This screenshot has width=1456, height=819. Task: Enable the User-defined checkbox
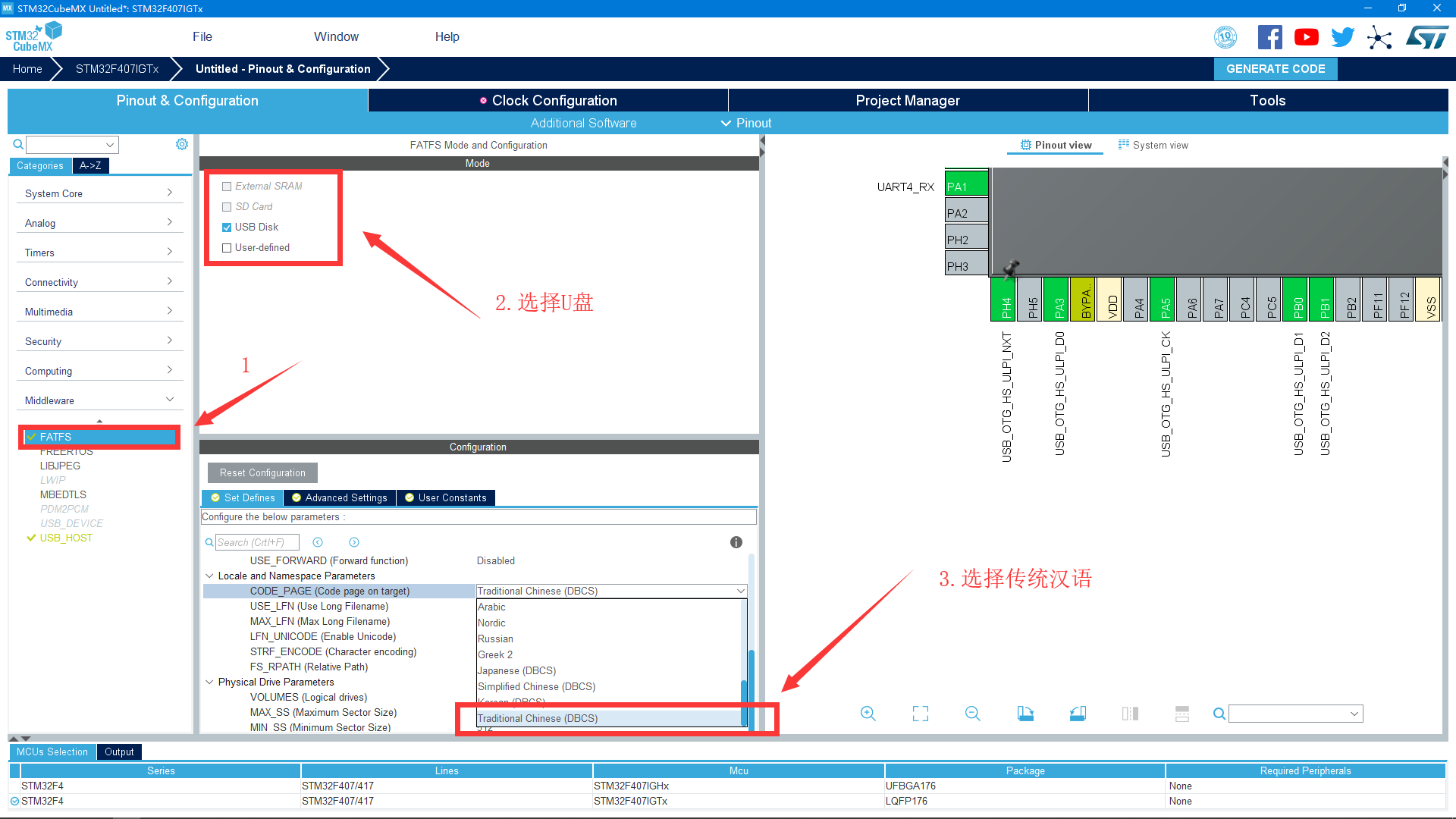(227, 248)
